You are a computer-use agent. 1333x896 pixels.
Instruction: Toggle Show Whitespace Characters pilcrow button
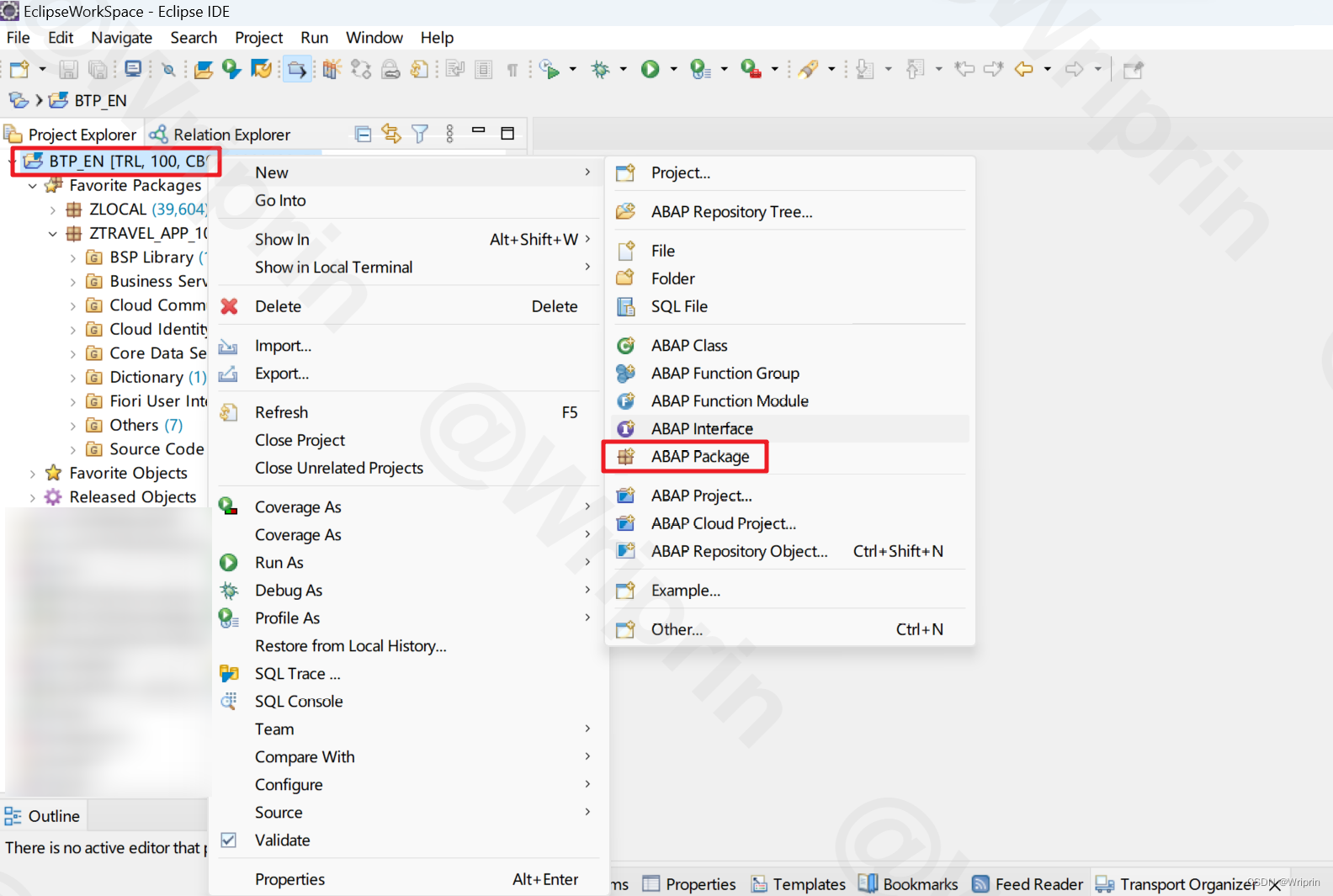point(512,70)
